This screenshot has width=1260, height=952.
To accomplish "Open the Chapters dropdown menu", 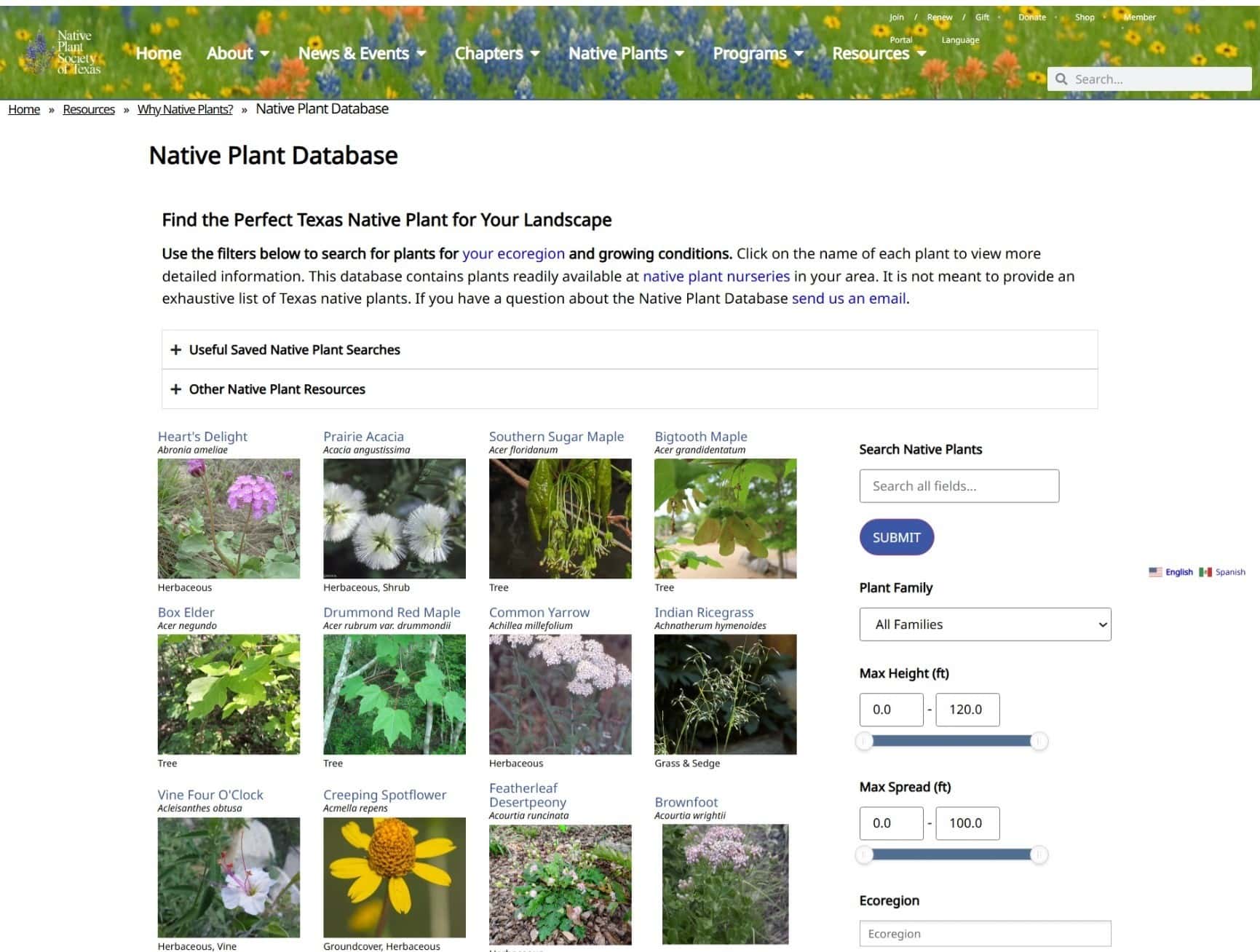I will pyautogui.click(x=497, y=53).
